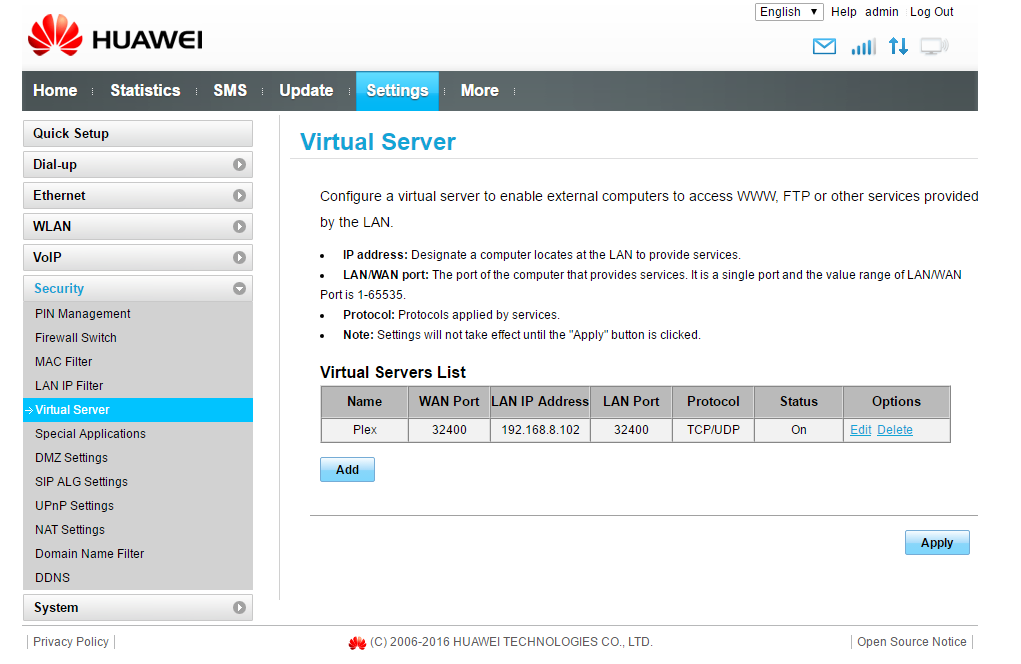Click Log Out link
1021x664 pixels.
coord(931,12)
